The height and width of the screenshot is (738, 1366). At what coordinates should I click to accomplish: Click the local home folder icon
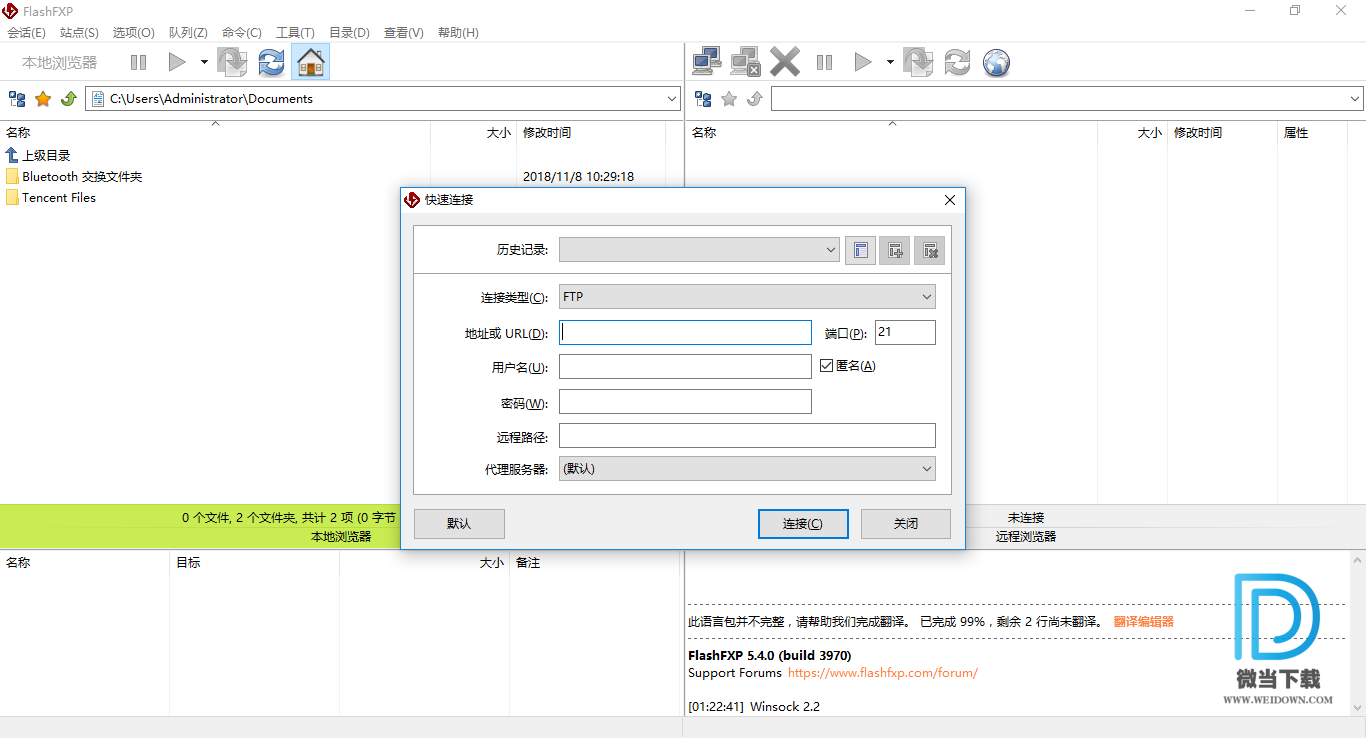[x=311, y=62]
